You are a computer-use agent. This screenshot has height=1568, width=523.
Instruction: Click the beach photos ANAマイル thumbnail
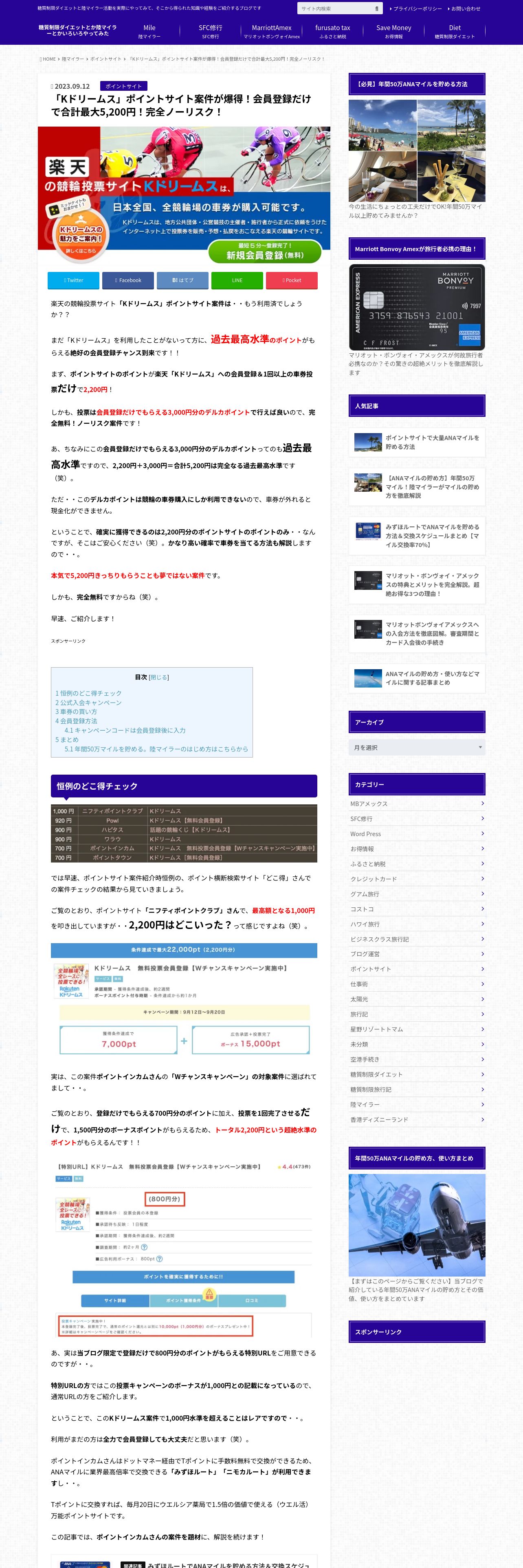(x=416, y=151)
